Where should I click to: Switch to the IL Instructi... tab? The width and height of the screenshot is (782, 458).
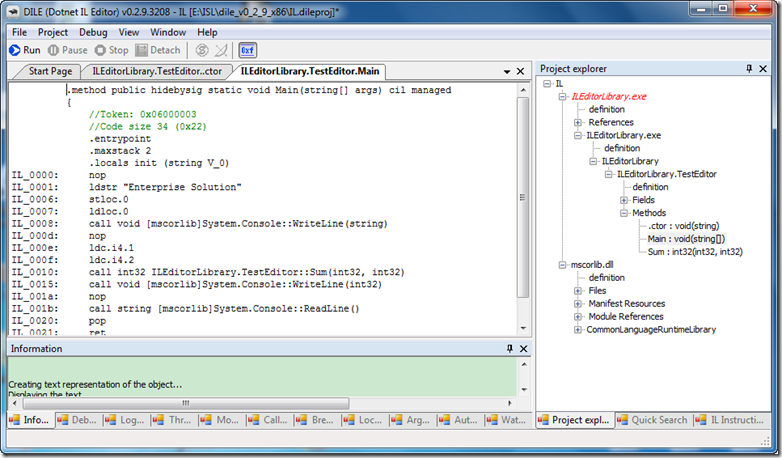click(x=731, y=420)
